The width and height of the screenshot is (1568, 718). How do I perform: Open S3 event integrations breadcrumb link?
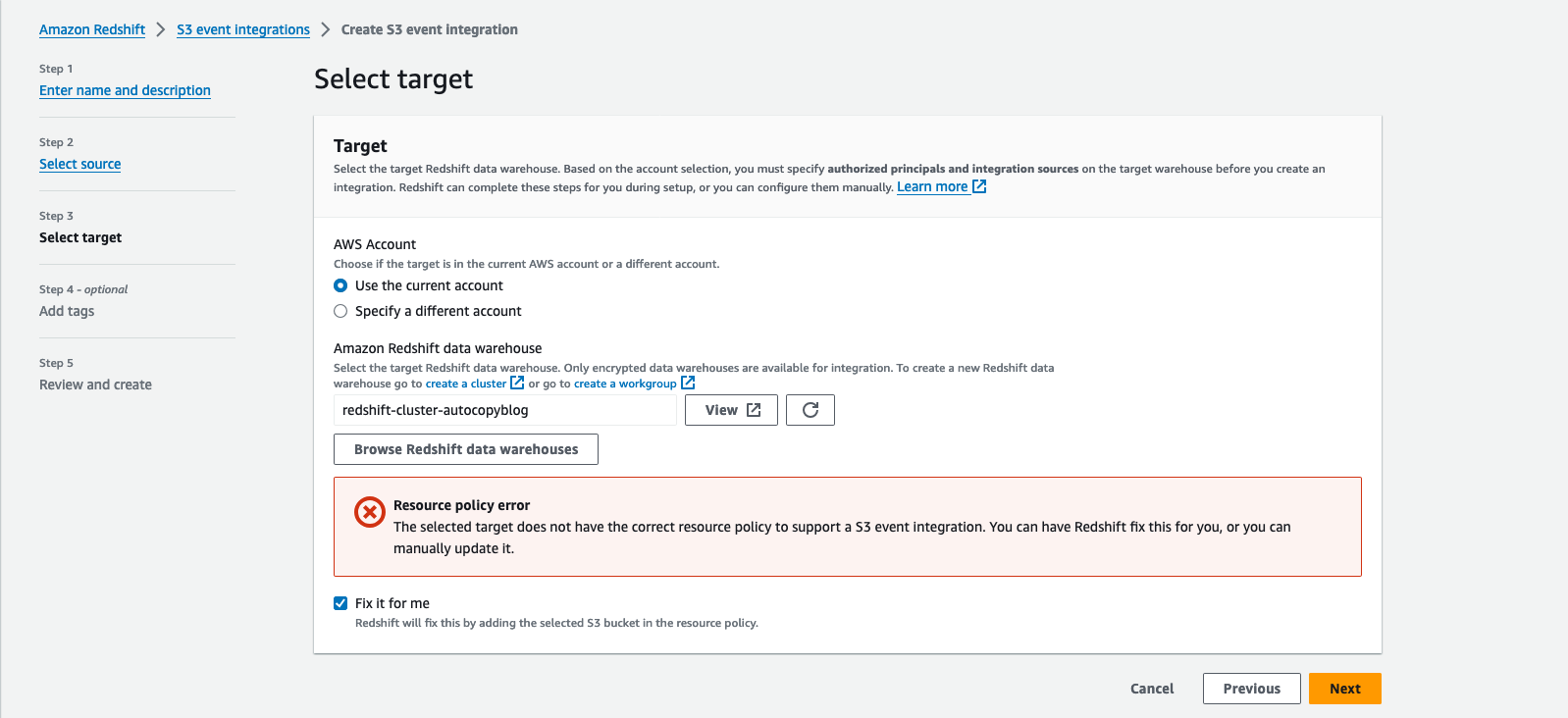[x=243, y=29]
